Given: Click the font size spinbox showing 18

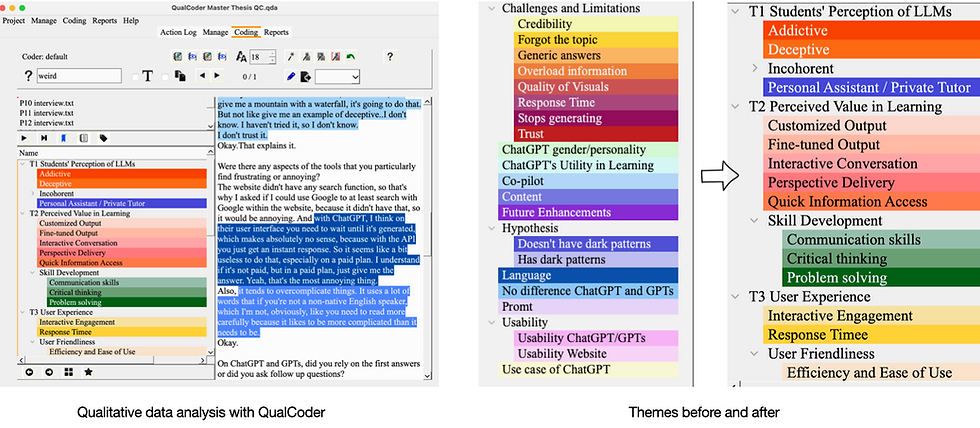Looking at the screenshot, I should (x=262, y=57).
